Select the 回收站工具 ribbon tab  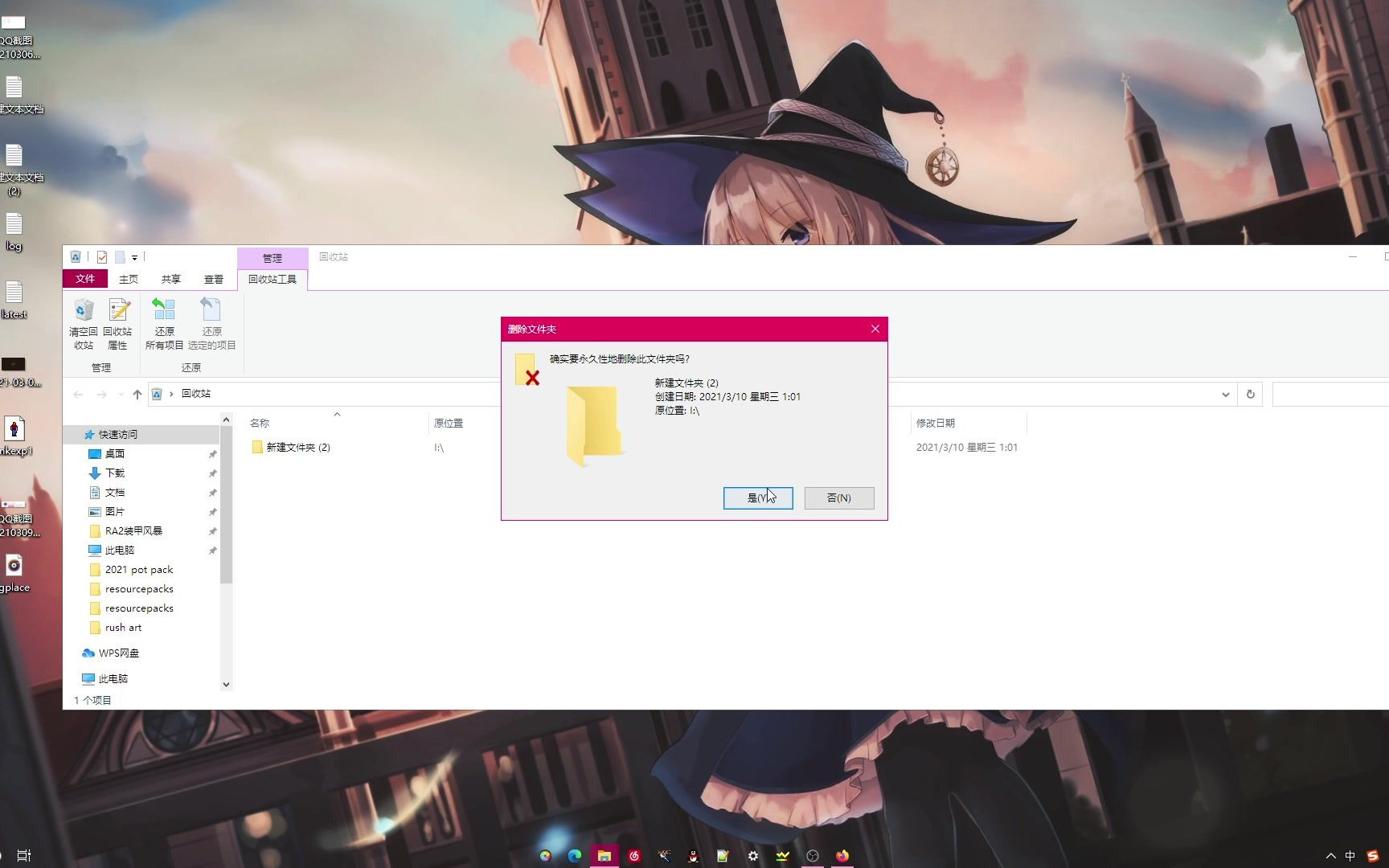coord(272,279)
